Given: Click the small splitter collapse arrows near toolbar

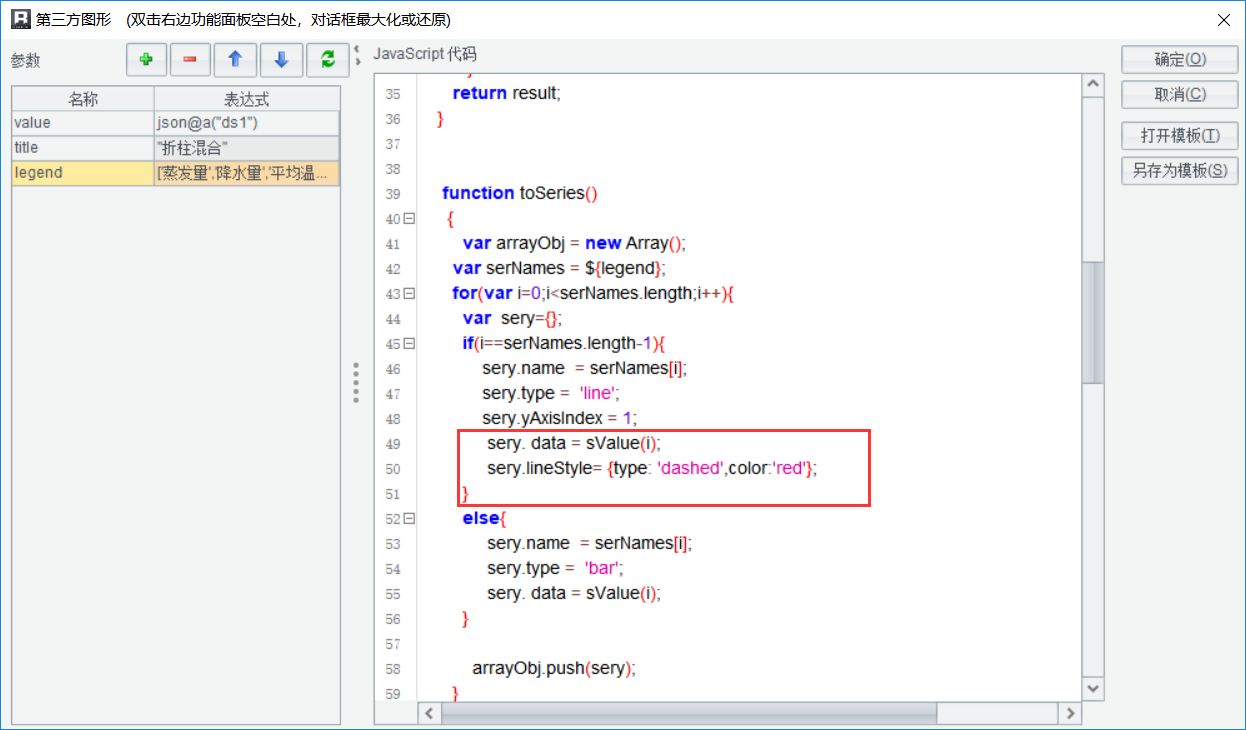Looking at the screenshot, I should click(x=358, y=54).
